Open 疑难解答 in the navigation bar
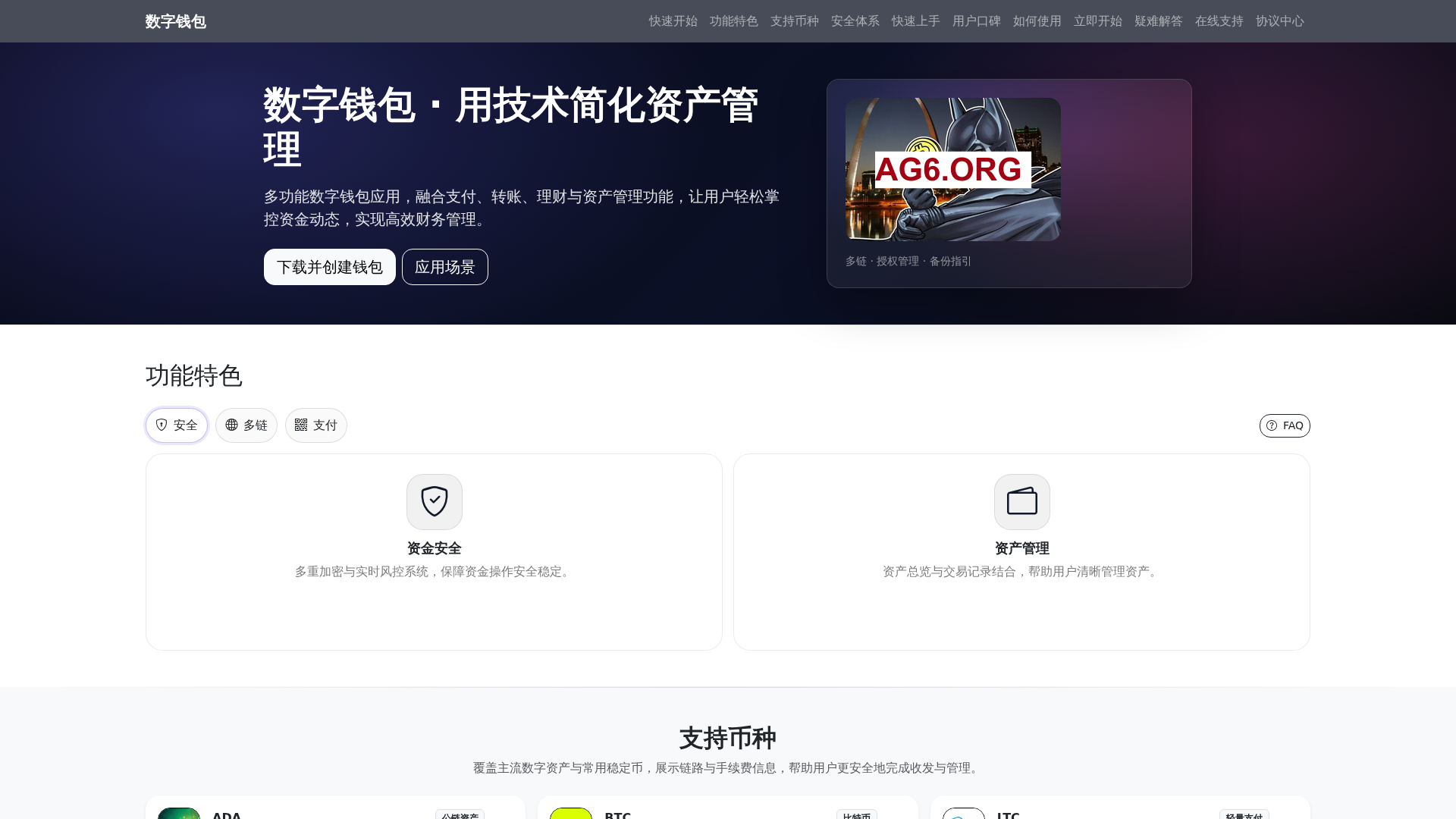This screenshot has height=819, width=1456. [x=1159, y=21]
